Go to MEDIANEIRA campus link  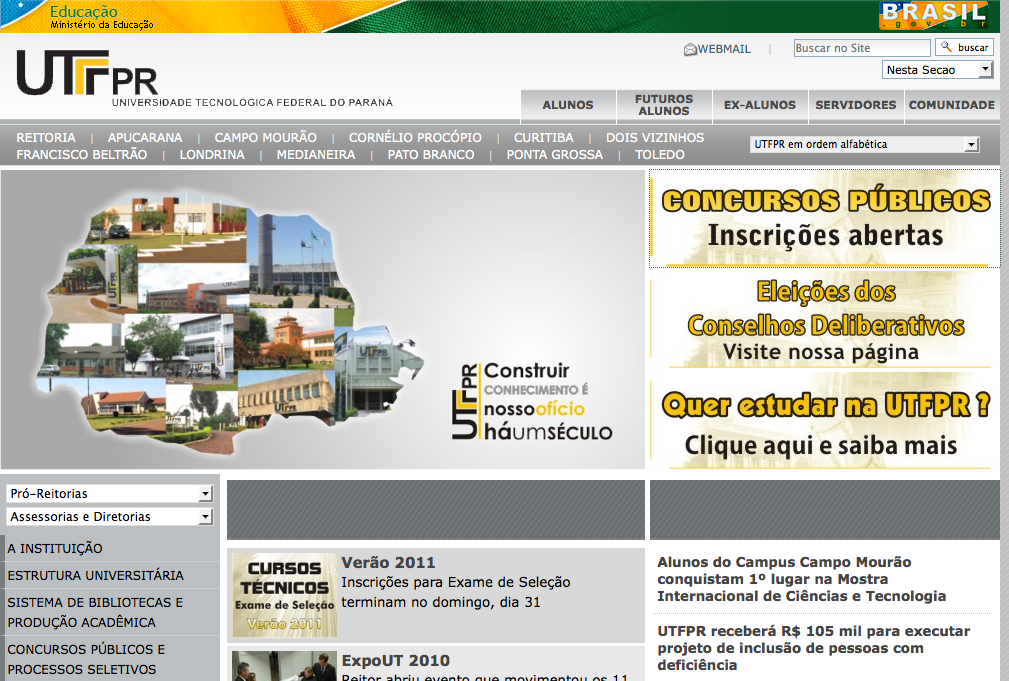pyautogui.click(x=315, y=154)
